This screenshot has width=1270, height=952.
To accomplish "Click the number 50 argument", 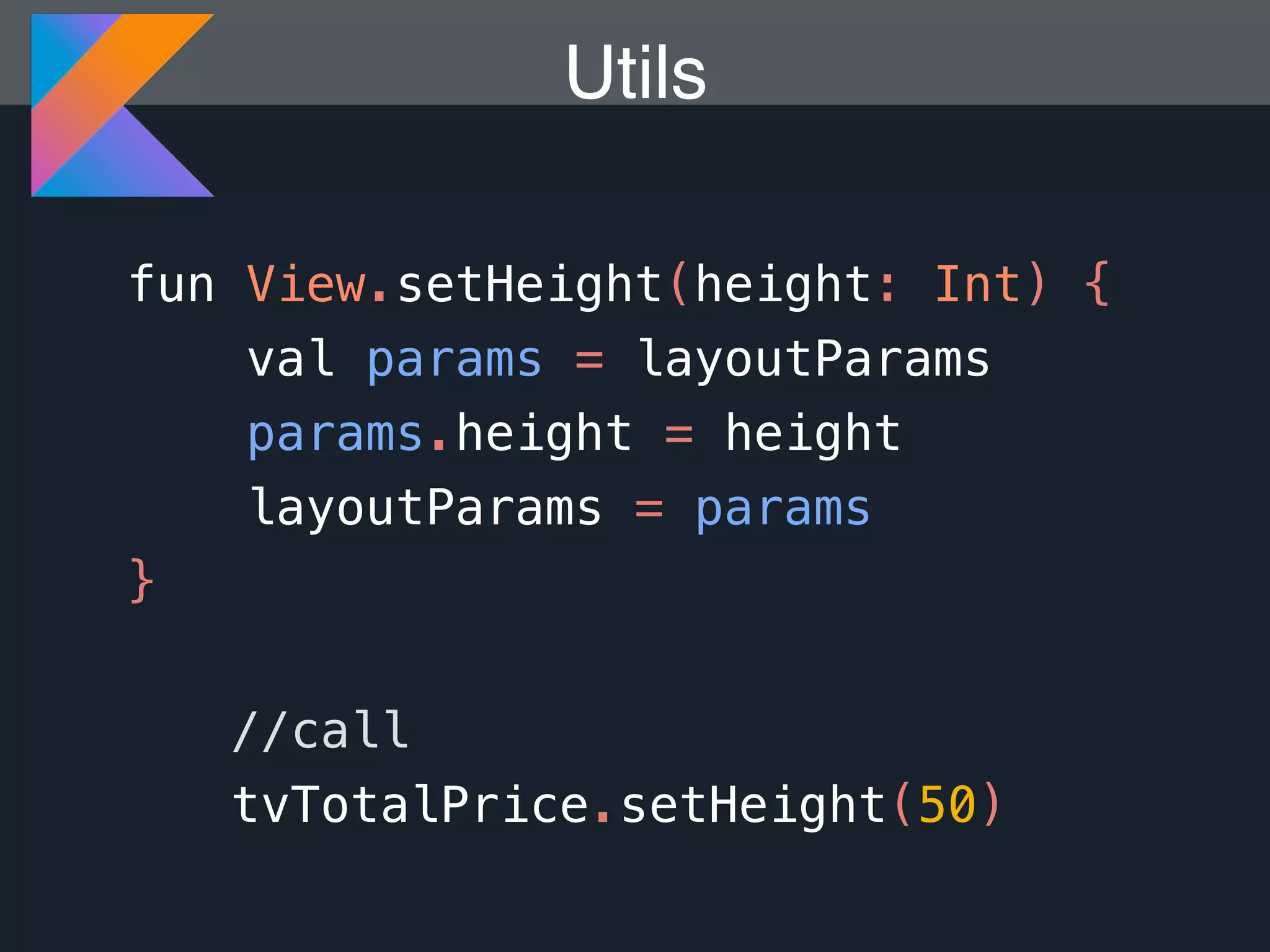I will (947, 804).
